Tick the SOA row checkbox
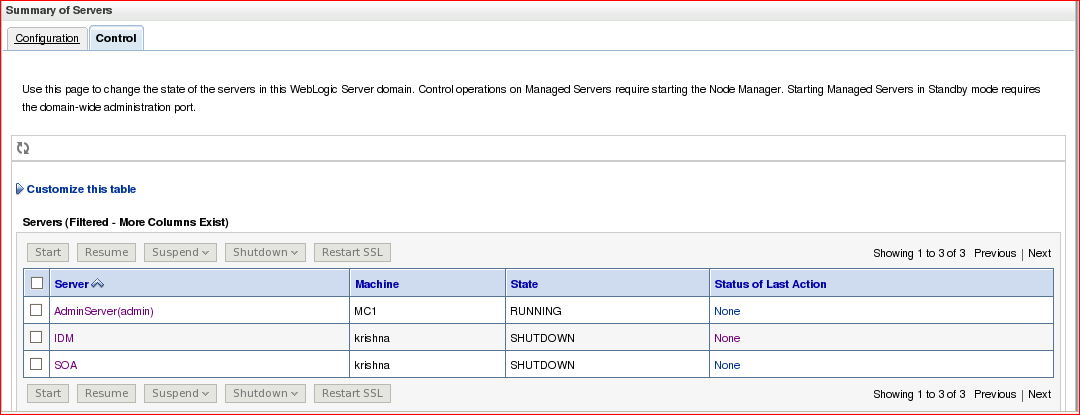This screenshot has height=415, width=1080. pyautogui.click(x=37, y=363)
